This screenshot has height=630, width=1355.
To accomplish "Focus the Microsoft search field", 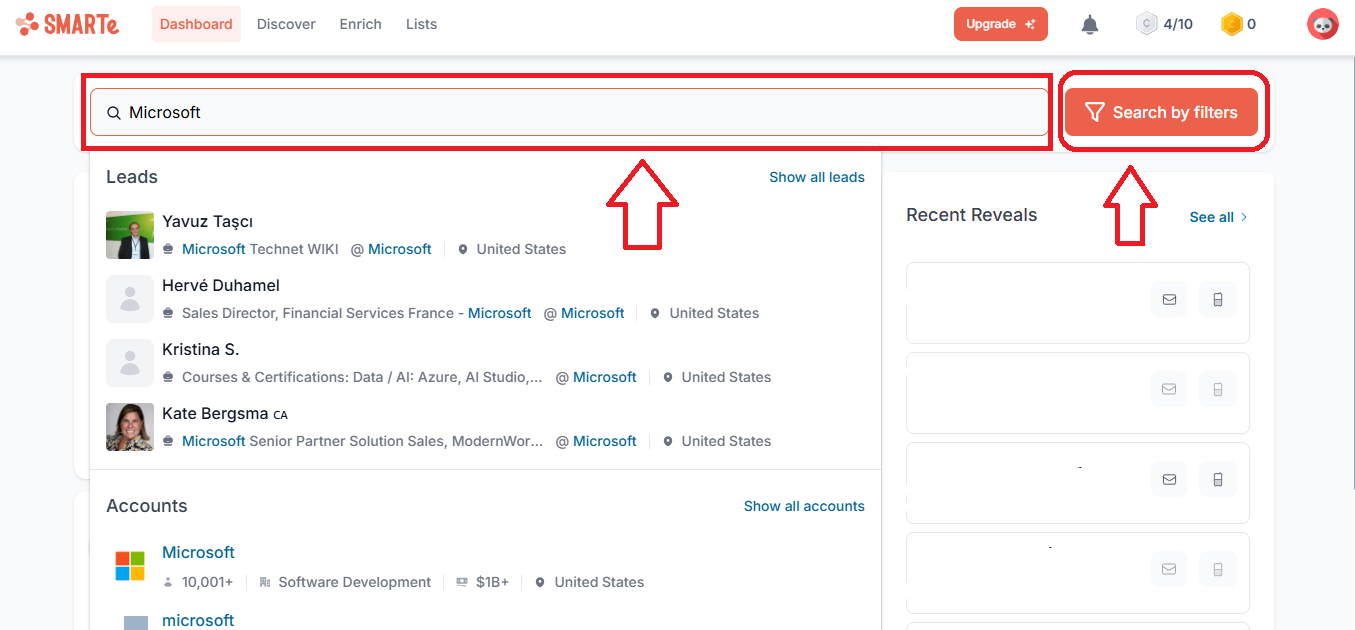I will tap(569, 112).
